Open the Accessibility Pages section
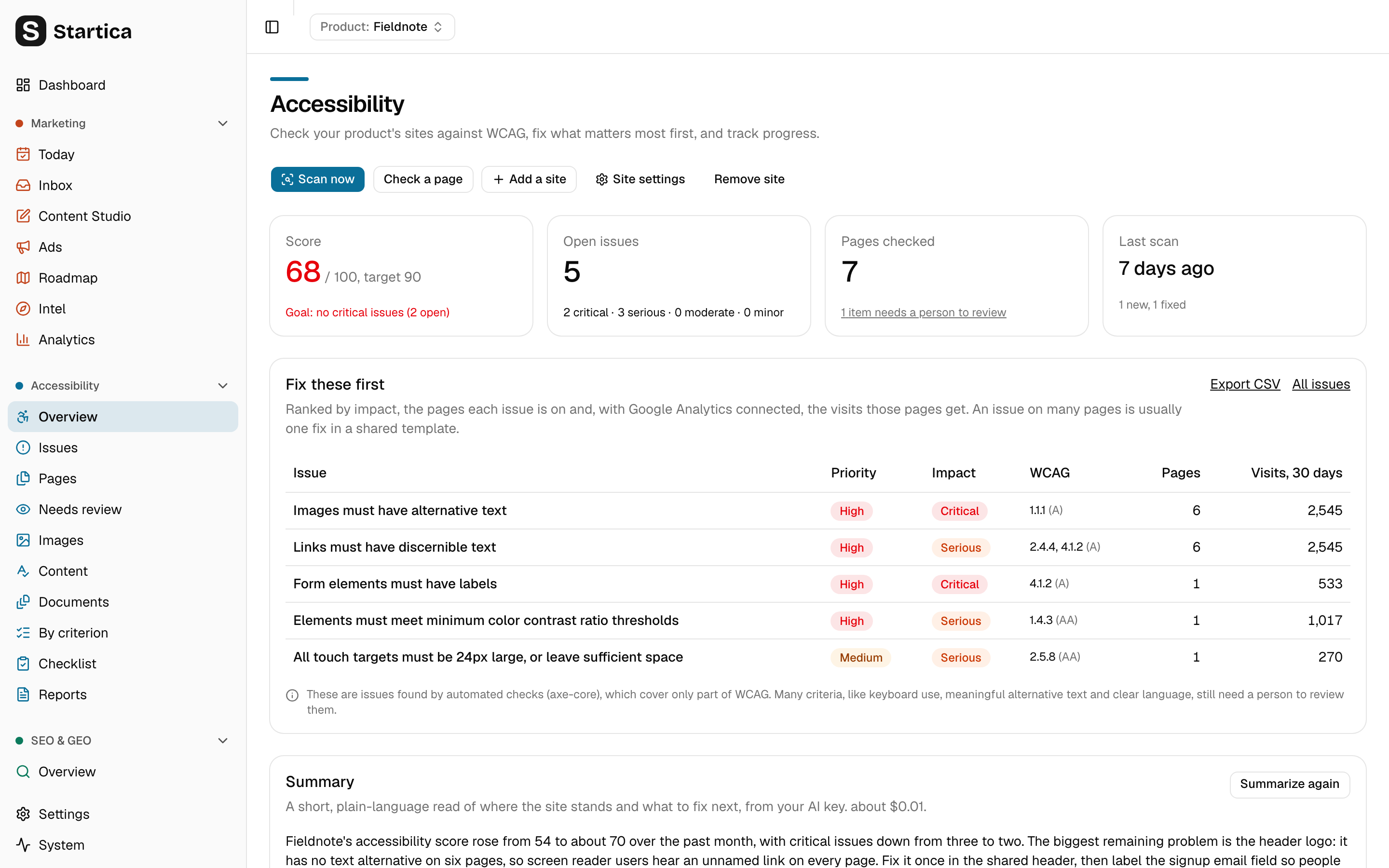Image resolution: width=1389 pixels, height=868 pixels. pos(123,479)
